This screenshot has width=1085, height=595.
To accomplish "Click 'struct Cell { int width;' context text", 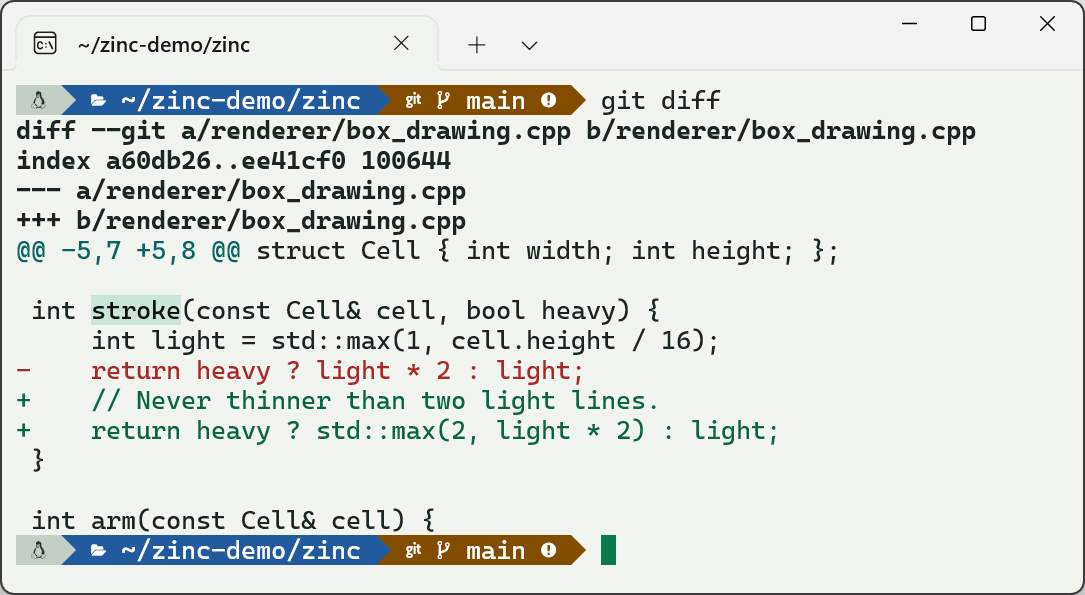I will (436, 250).
